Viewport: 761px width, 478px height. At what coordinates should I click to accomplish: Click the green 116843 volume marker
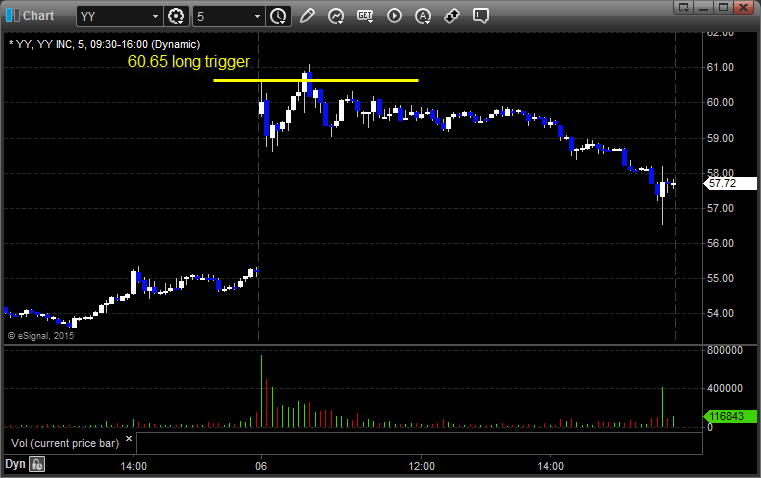point(730,416)
